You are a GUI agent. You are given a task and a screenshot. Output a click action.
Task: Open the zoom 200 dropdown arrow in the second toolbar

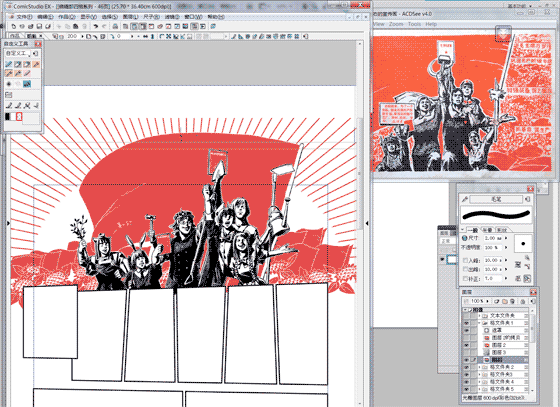point(82,36)
